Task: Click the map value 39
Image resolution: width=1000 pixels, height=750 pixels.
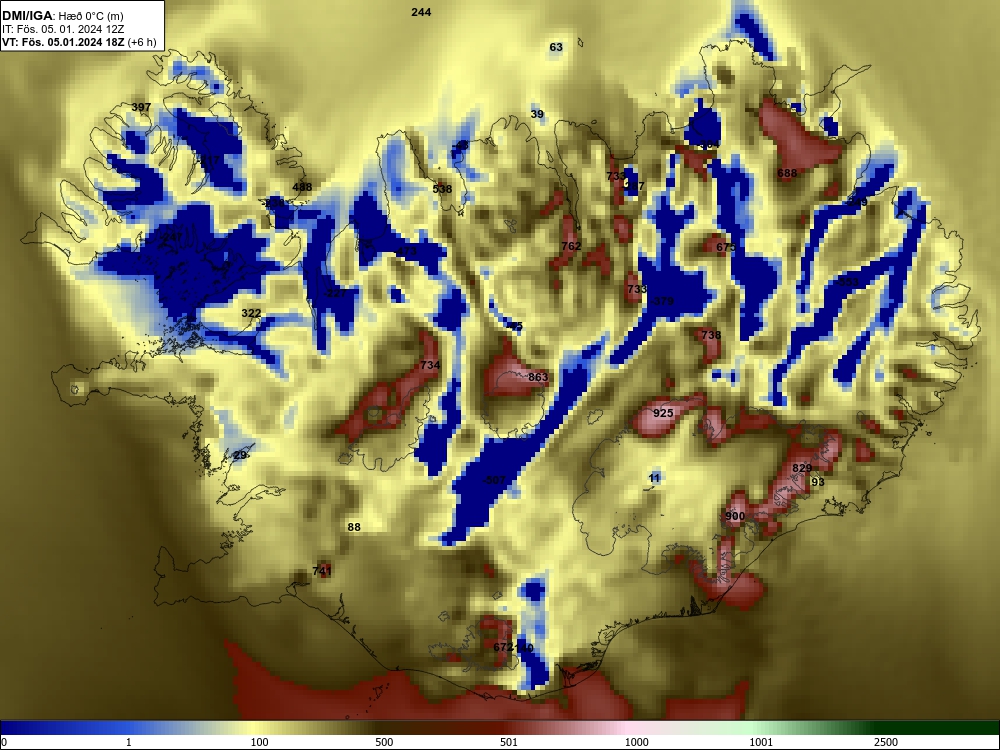Action: 537,114
